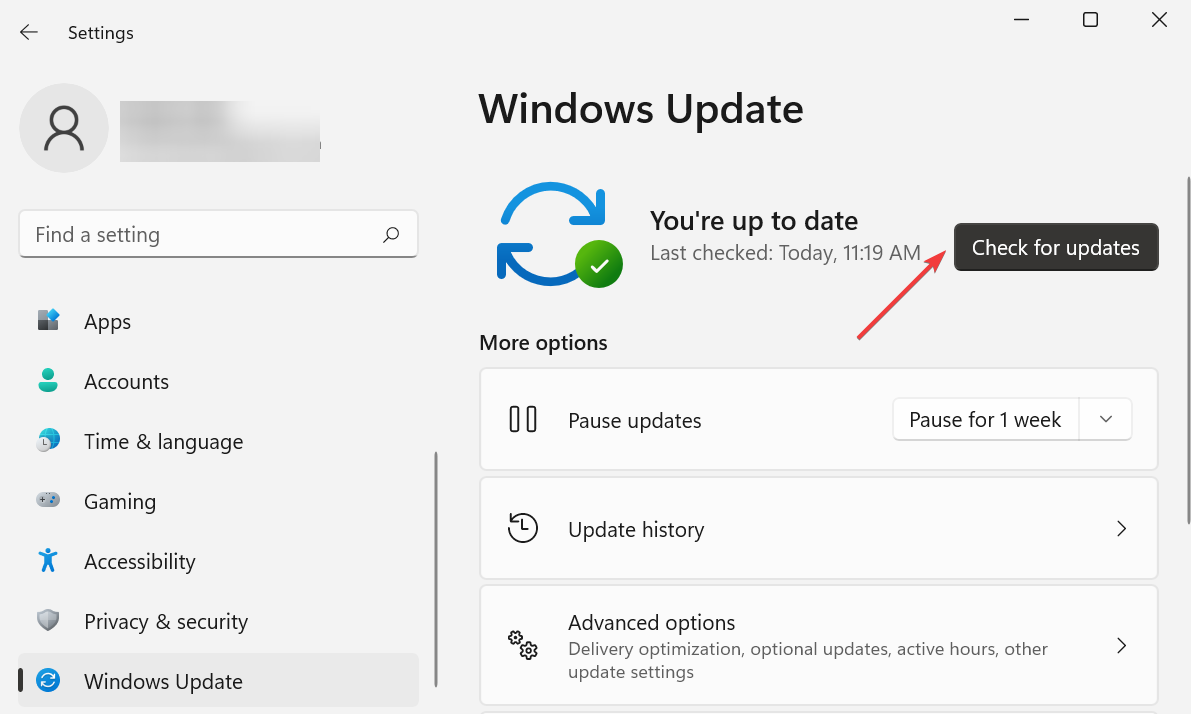Click Pause for 1 week

(985, 419)
